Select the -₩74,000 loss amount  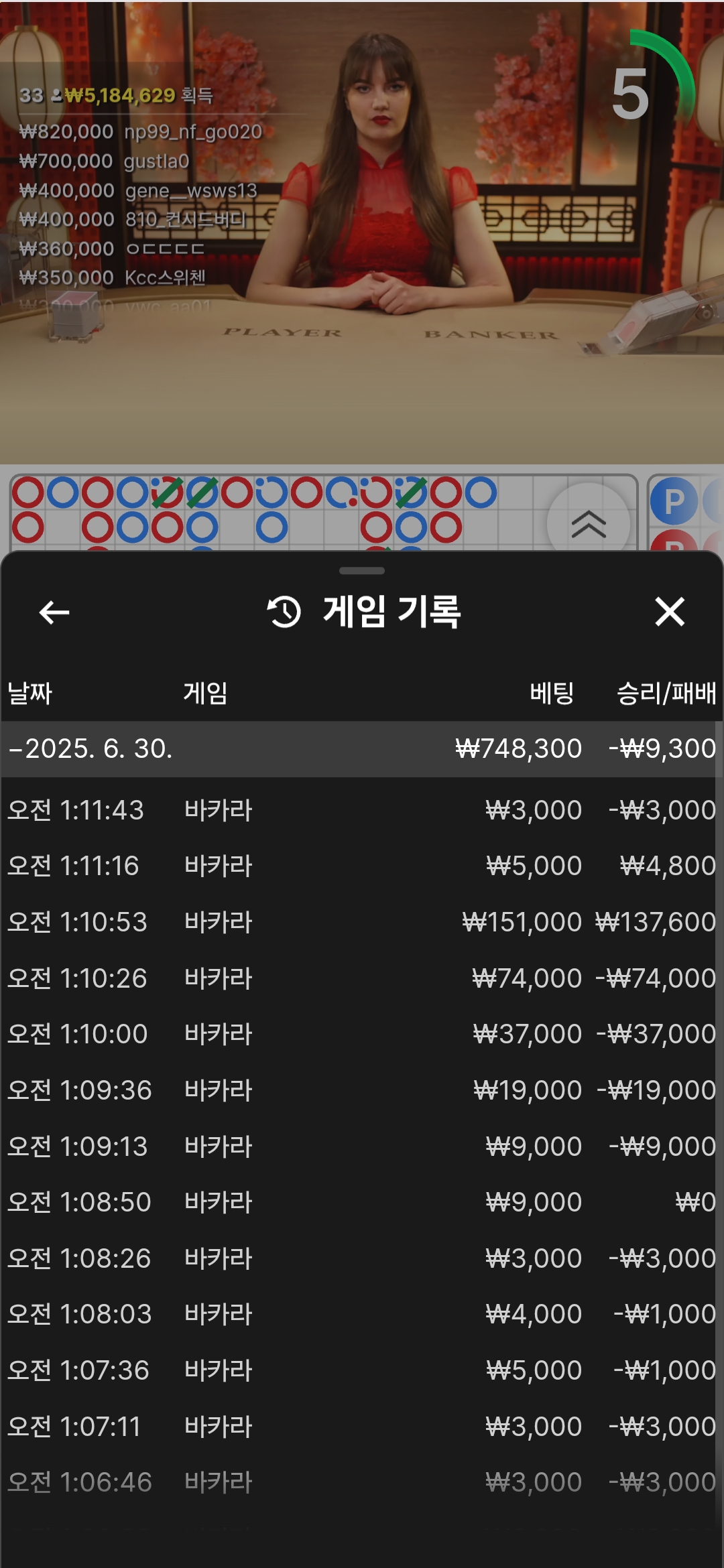[x=656, y=978]
